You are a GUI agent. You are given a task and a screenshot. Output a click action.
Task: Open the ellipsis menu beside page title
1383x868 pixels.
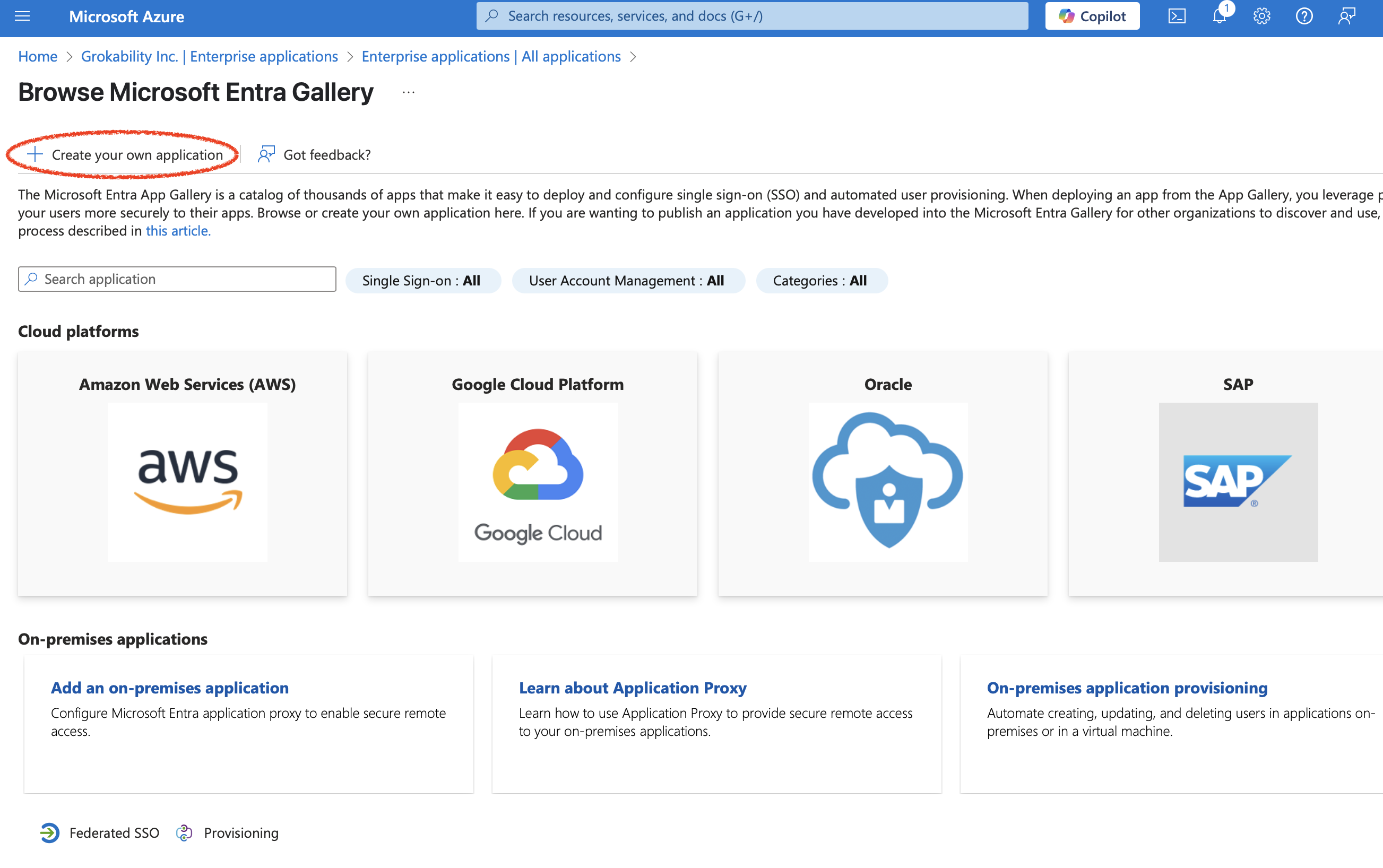coord(409,92)
